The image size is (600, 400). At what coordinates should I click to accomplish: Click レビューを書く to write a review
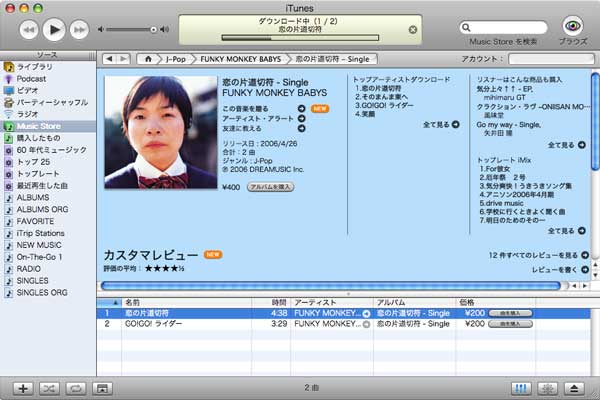click(560, 269)
